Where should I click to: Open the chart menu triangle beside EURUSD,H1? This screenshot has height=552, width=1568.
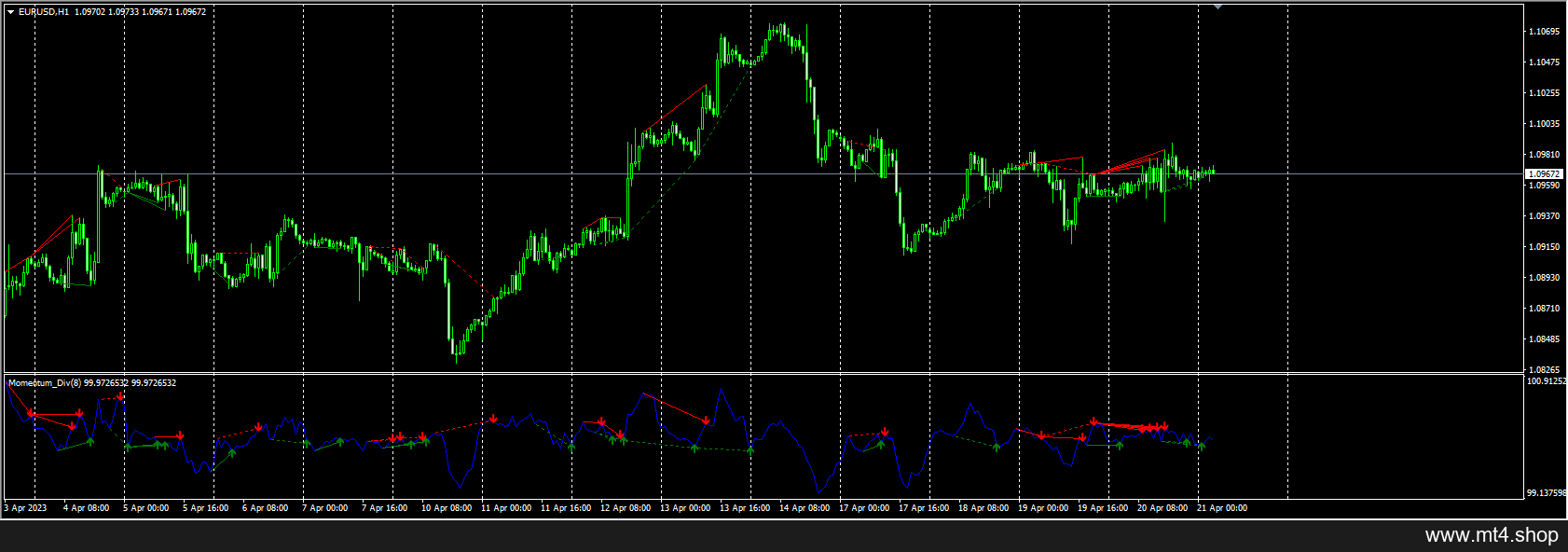(x=10, y=12)
